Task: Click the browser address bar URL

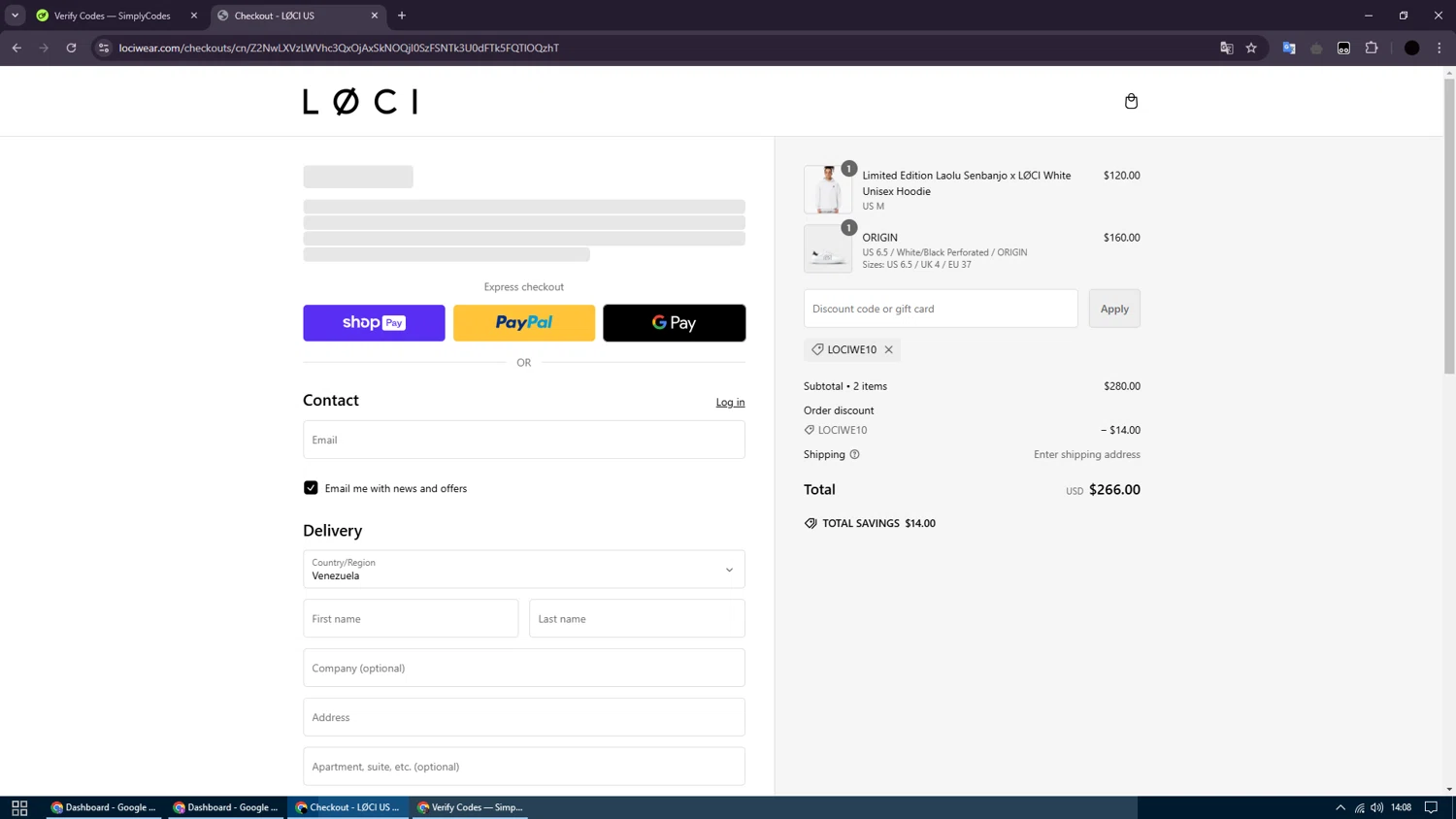Action: pos(339,48)
